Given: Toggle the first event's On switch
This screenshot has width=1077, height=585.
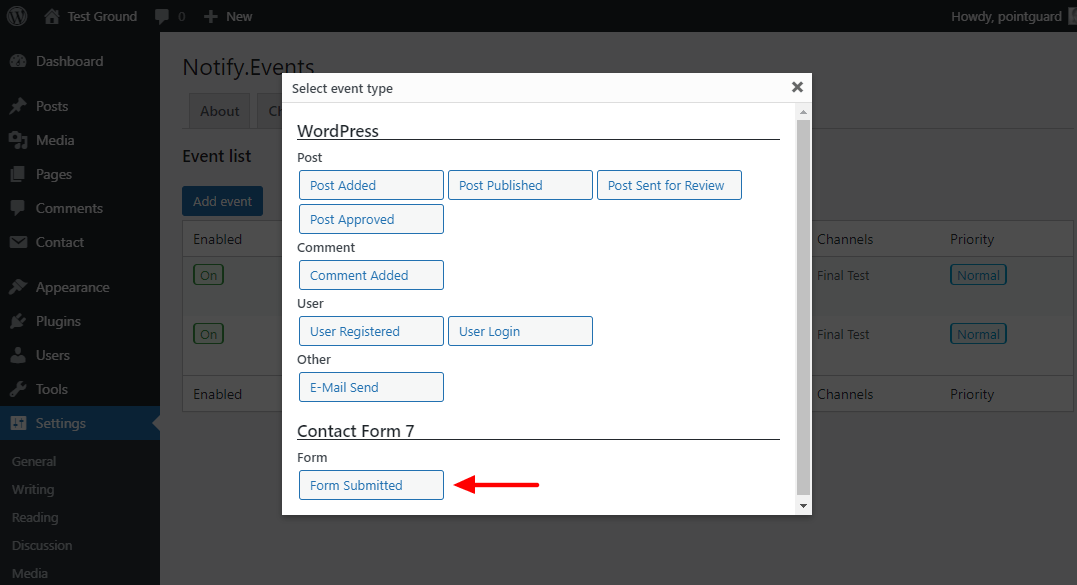Looking at the screenshot, I should 209,275.
